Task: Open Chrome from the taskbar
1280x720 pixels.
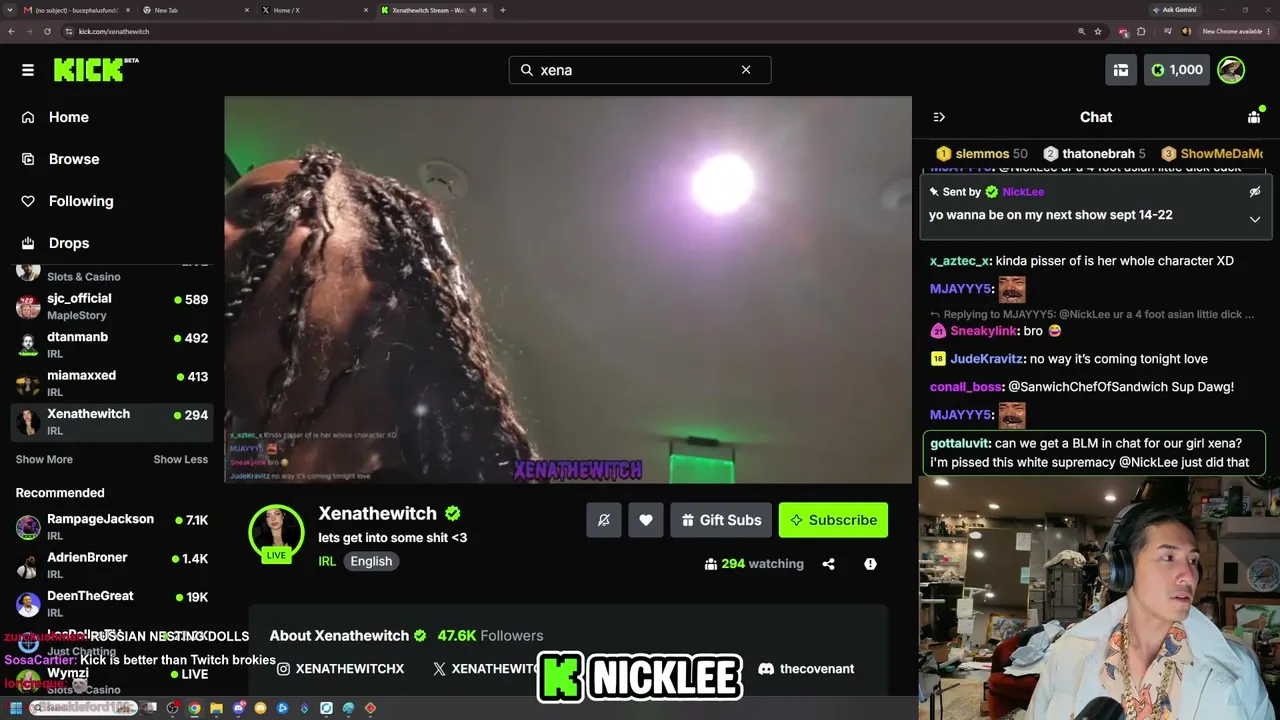Action: click(194, 708)
